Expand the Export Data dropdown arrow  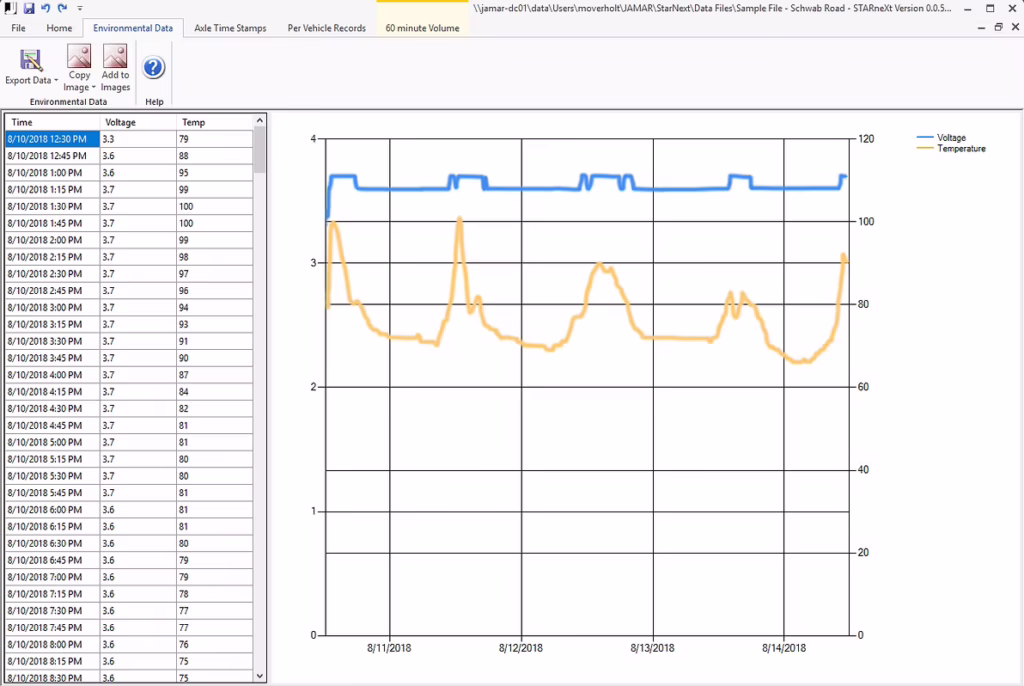tap(56, 80)
